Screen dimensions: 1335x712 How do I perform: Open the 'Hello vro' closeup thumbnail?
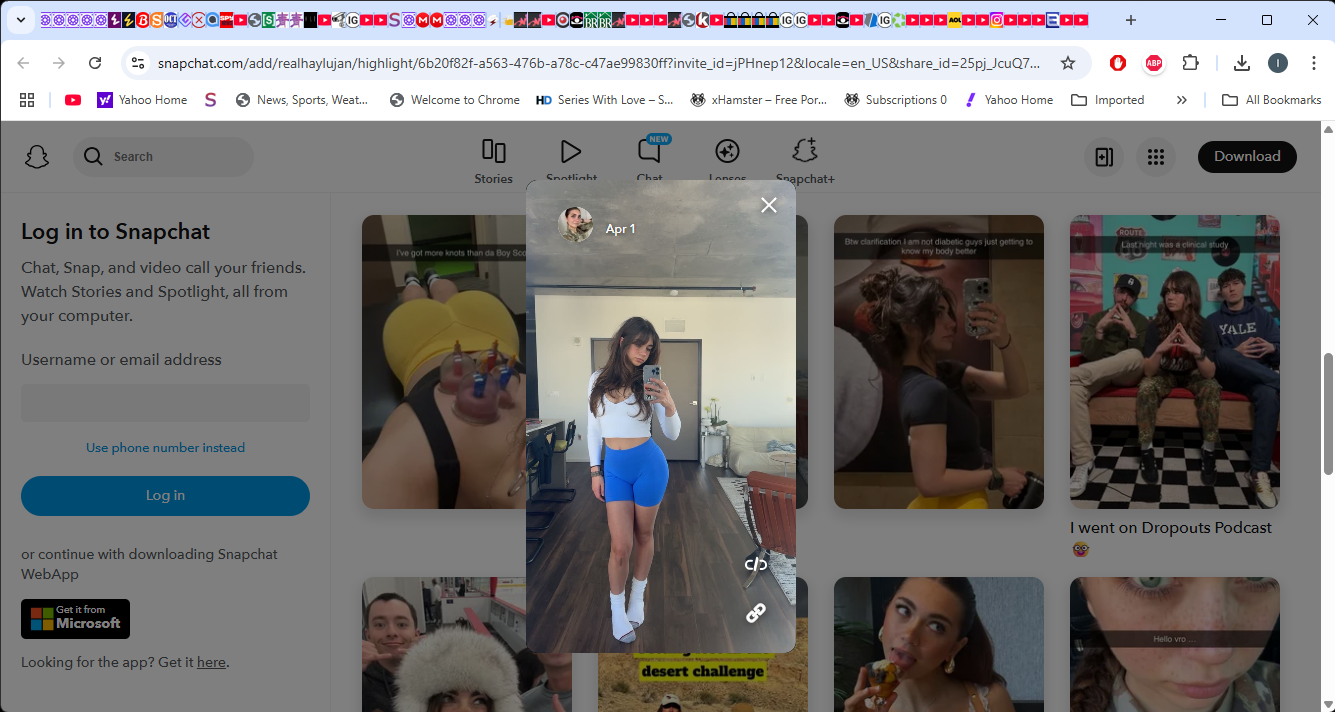1174,644
